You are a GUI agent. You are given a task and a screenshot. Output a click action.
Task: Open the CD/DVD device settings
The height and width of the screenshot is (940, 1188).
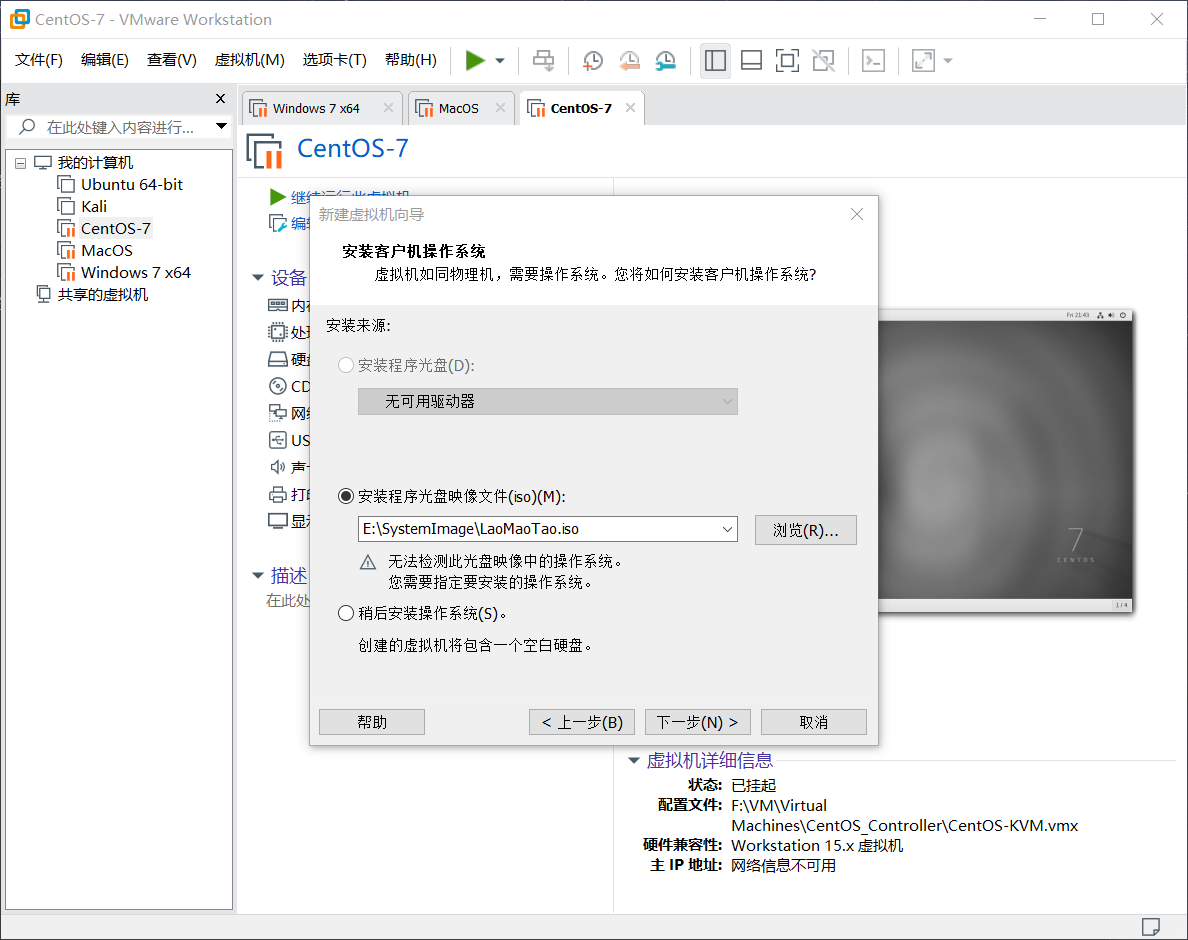[x=285, y=386]
